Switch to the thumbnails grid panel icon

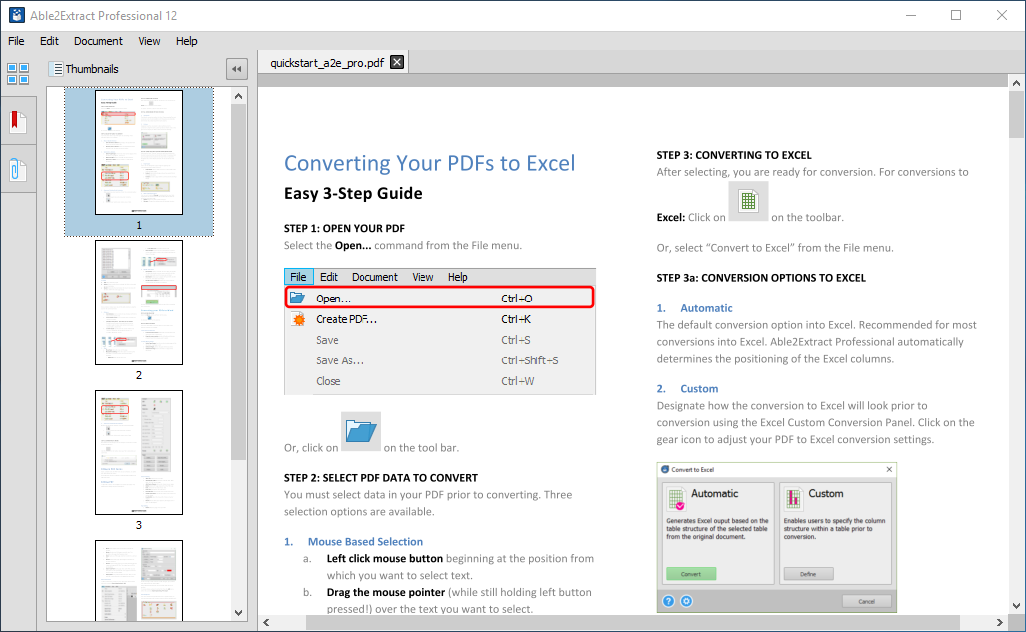coord(18,73)
